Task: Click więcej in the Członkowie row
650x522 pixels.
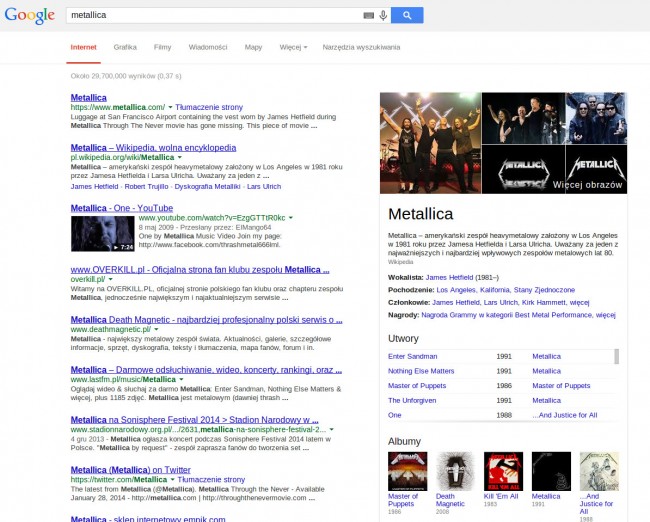Action: coord(580,303)
